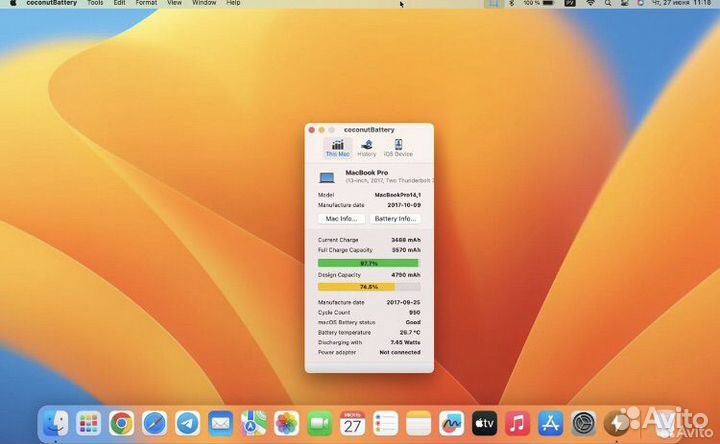Launch Google Chrome from the Dock
The width and height of the screenshot is (720, 444).
[x=121, y=423]
